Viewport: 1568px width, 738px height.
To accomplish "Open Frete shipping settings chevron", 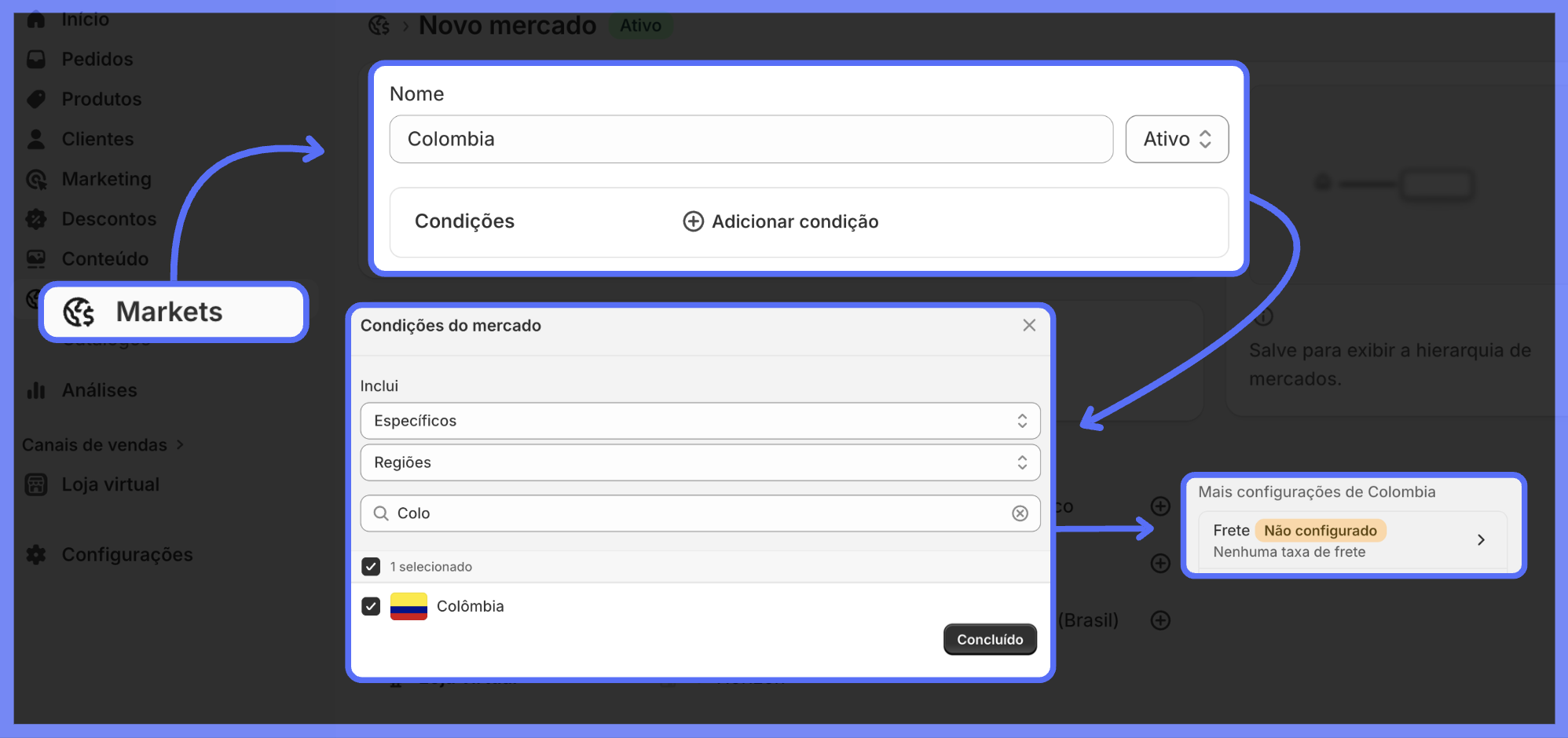I will pyautogui.click(x=1480, y=540).
